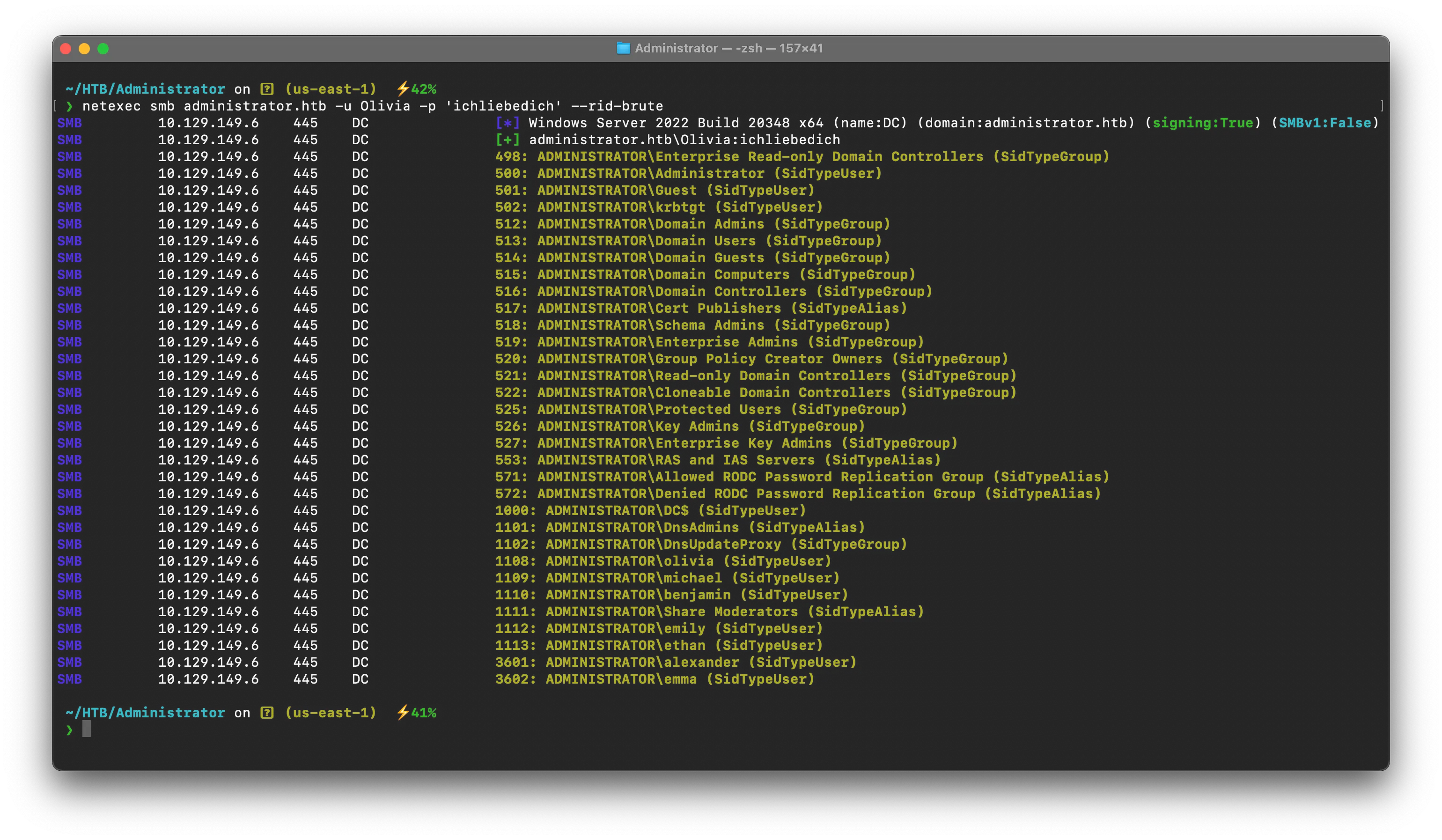Click '514: ADMINISTRATOR\Domain Guests' row
Screen dimensions: 1442x840
click(x=693, y=258)
